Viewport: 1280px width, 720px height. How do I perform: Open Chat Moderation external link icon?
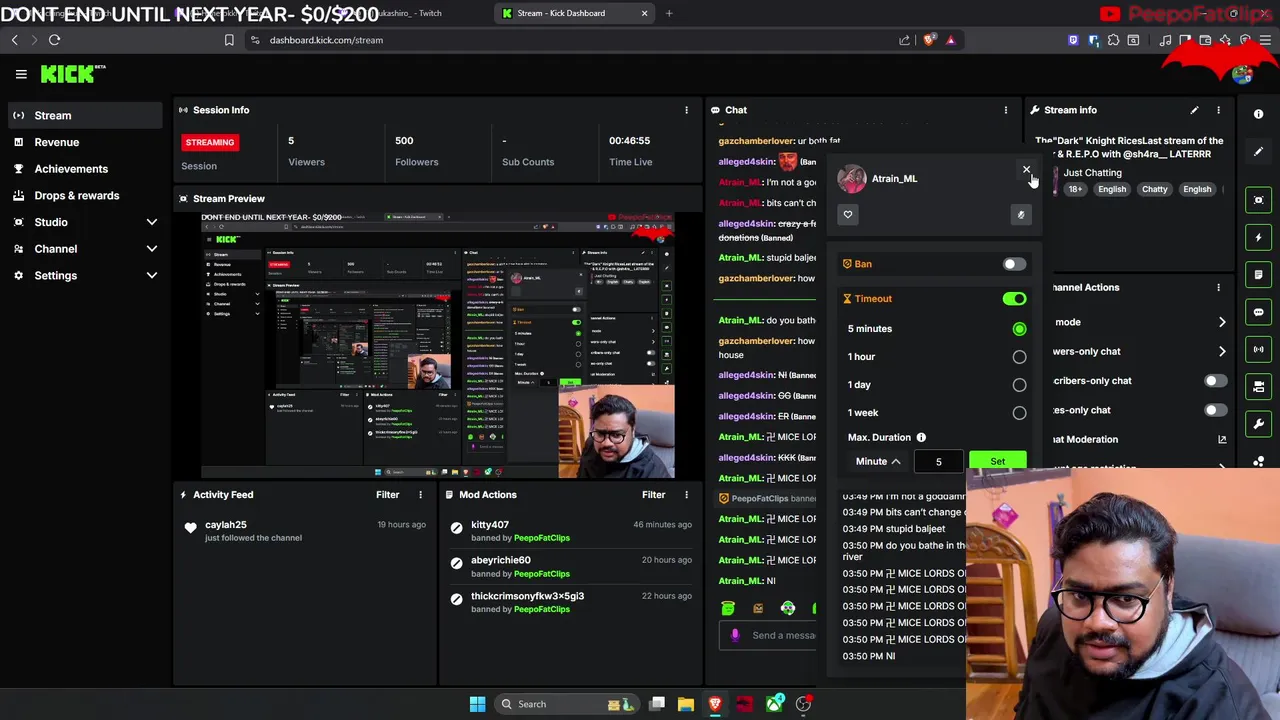pyautogui.click(x=1221, y=439)
